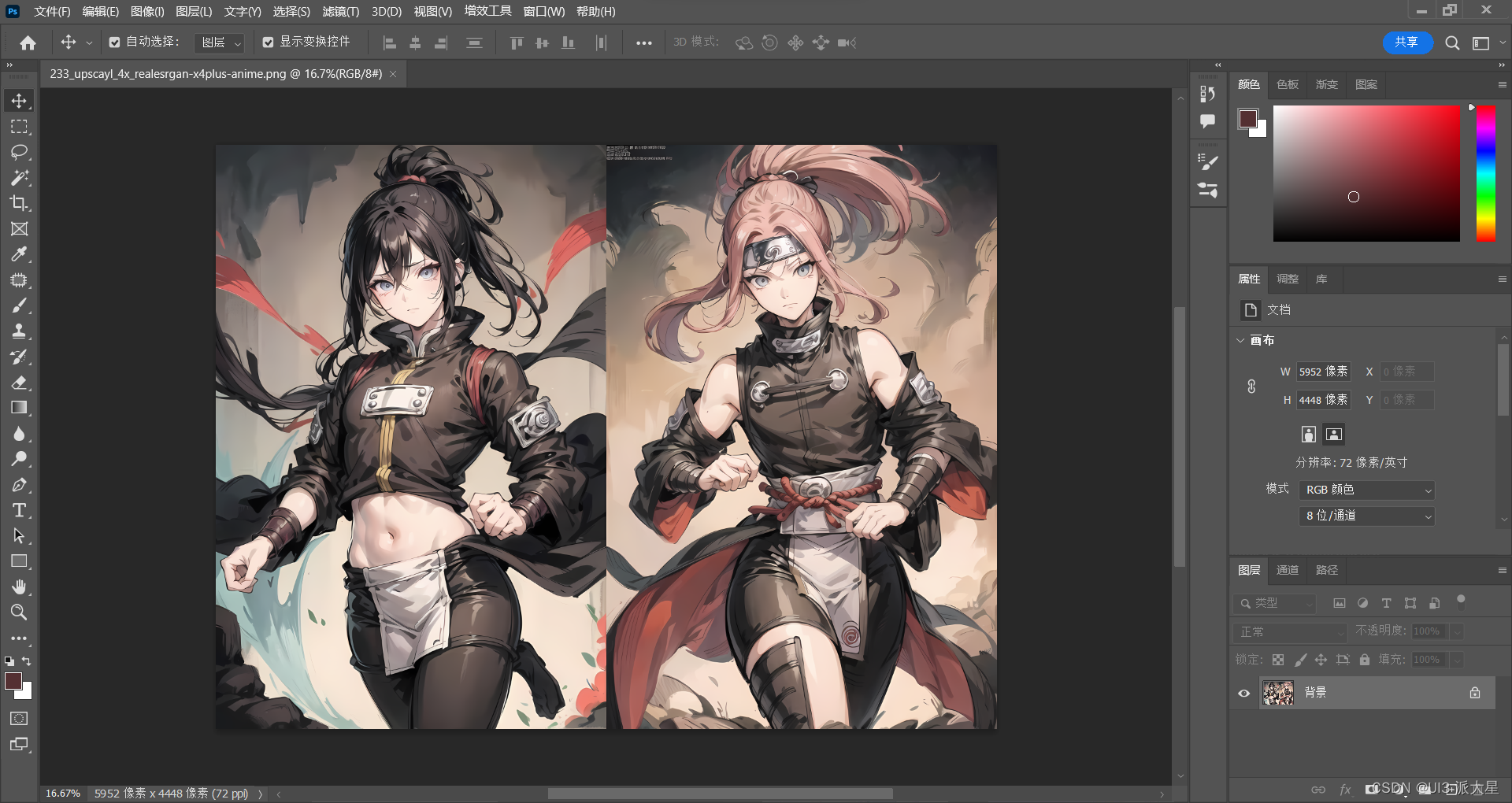Click the Home icon in options bar
The image size is (1512, 803).
pos(28,43)
